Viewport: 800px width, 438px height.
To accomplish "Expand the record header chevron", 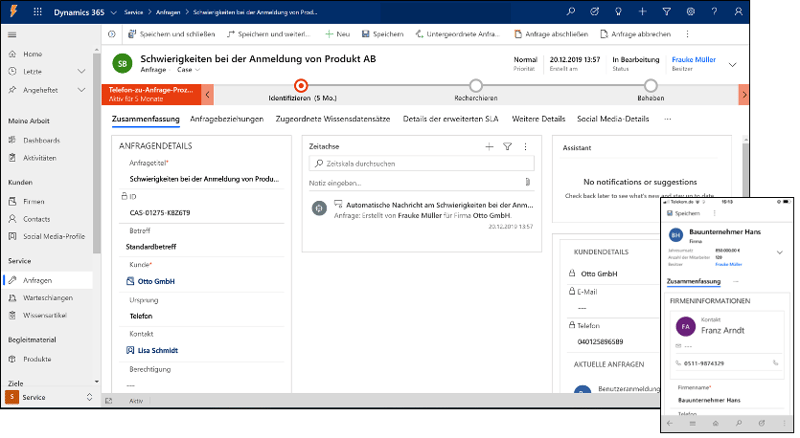I will coord(733,65).
